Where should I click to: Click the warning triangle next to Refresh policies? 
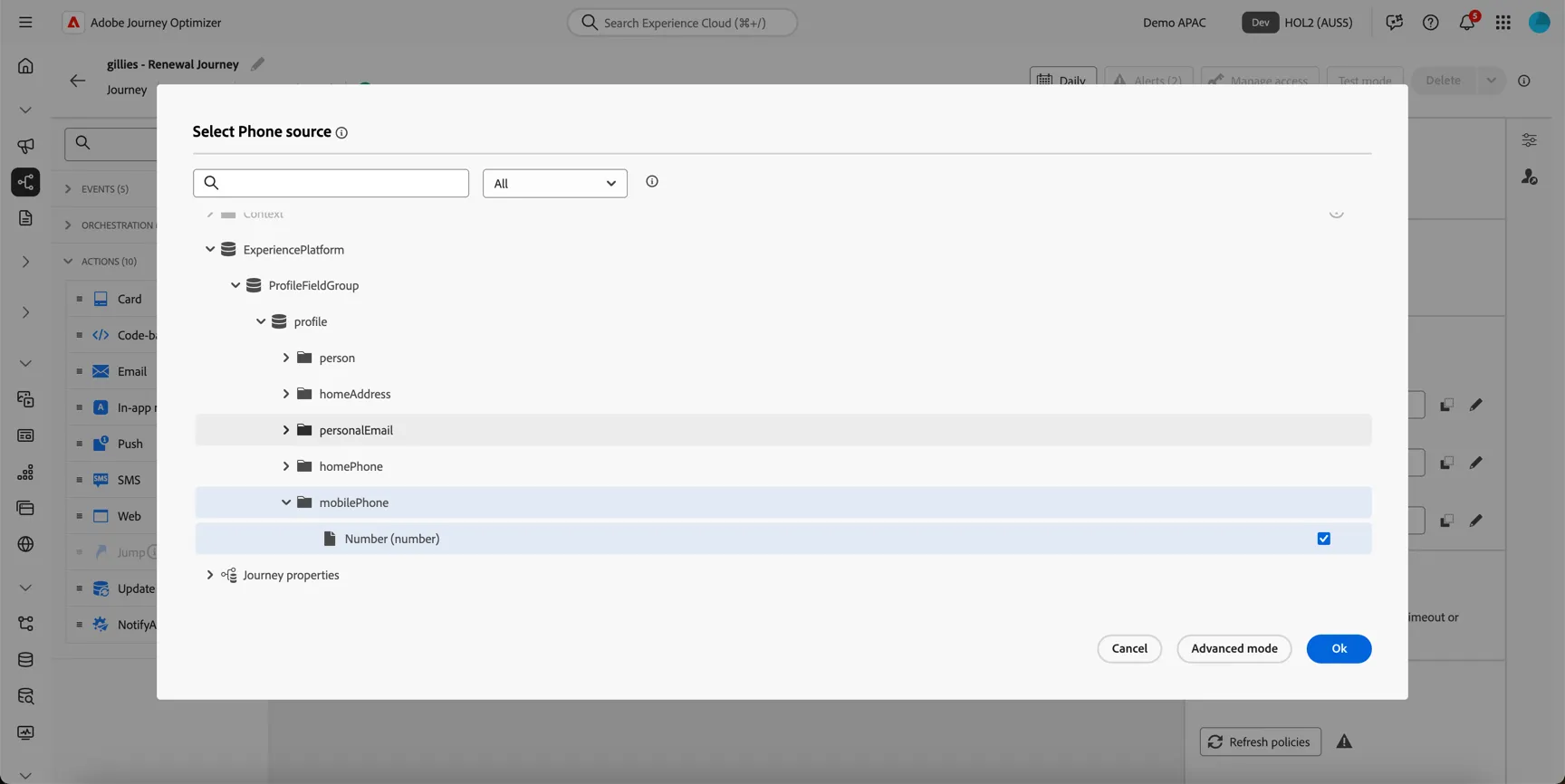[1344, 741]
